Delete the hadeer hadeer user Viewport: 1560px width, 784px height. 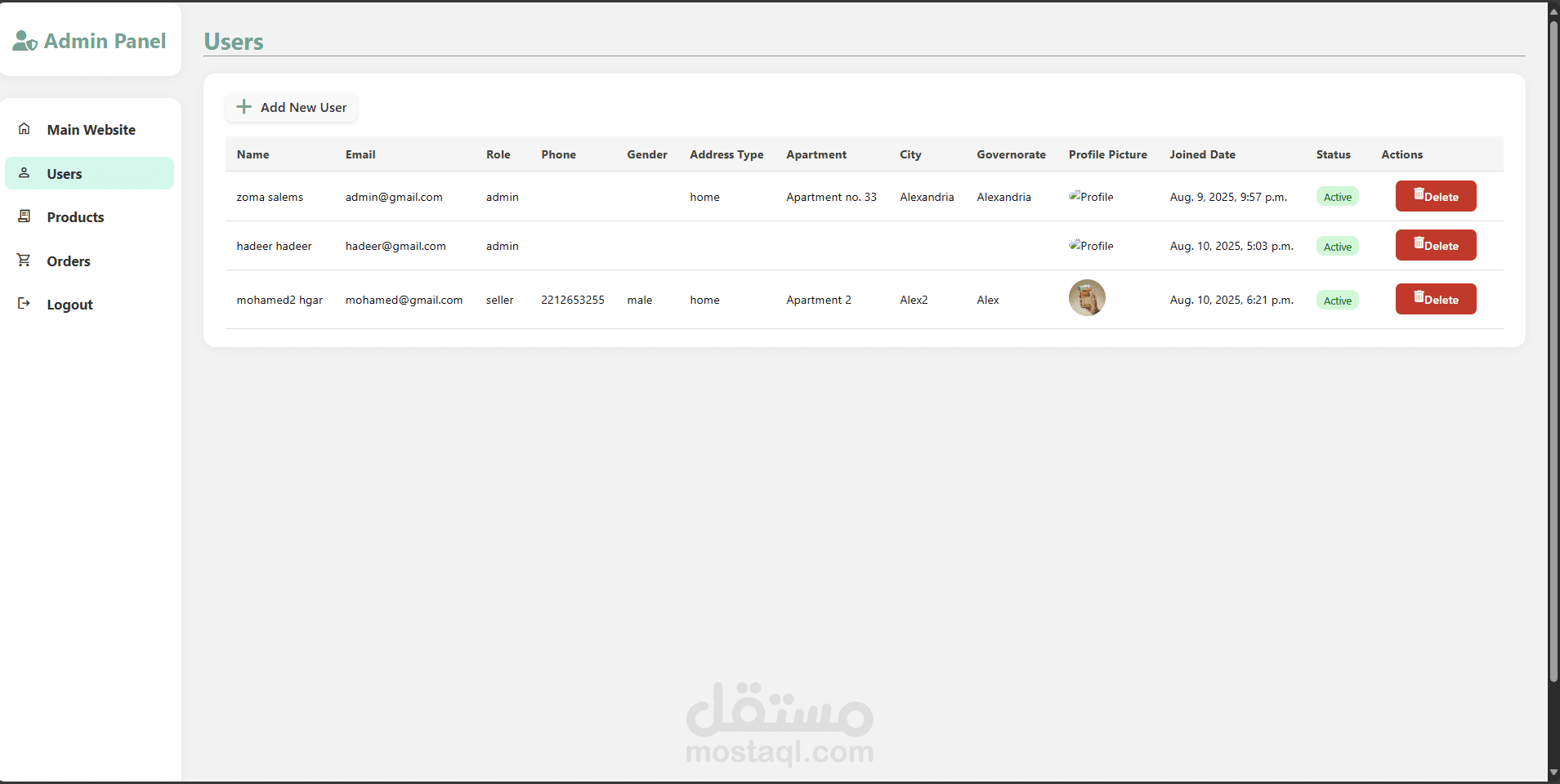[x=1436, y=245]
